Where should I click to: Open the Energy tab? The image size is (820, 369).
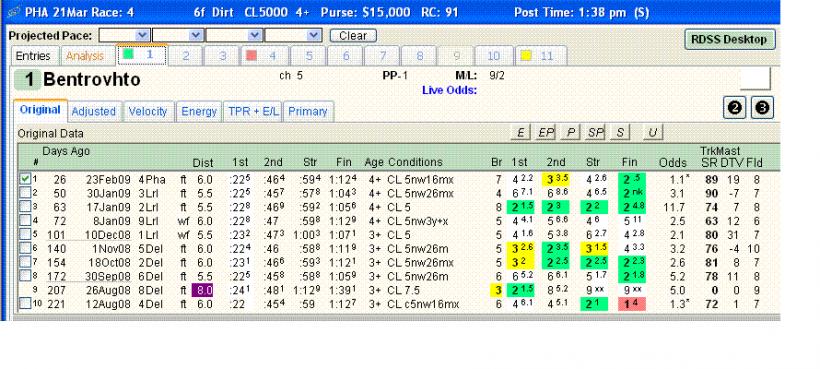199,111
